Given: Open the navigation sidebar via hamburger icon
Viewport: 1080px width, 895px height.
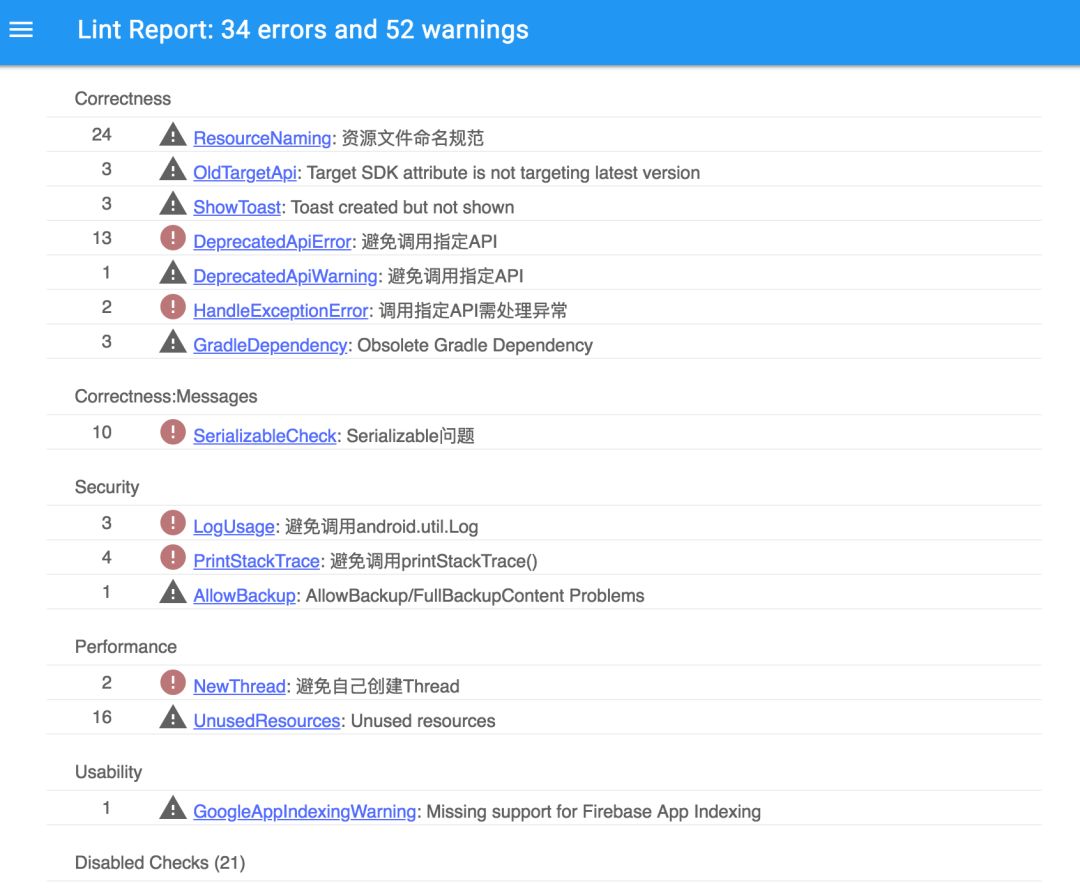Looking at the screenshot, I should (21, 29).
